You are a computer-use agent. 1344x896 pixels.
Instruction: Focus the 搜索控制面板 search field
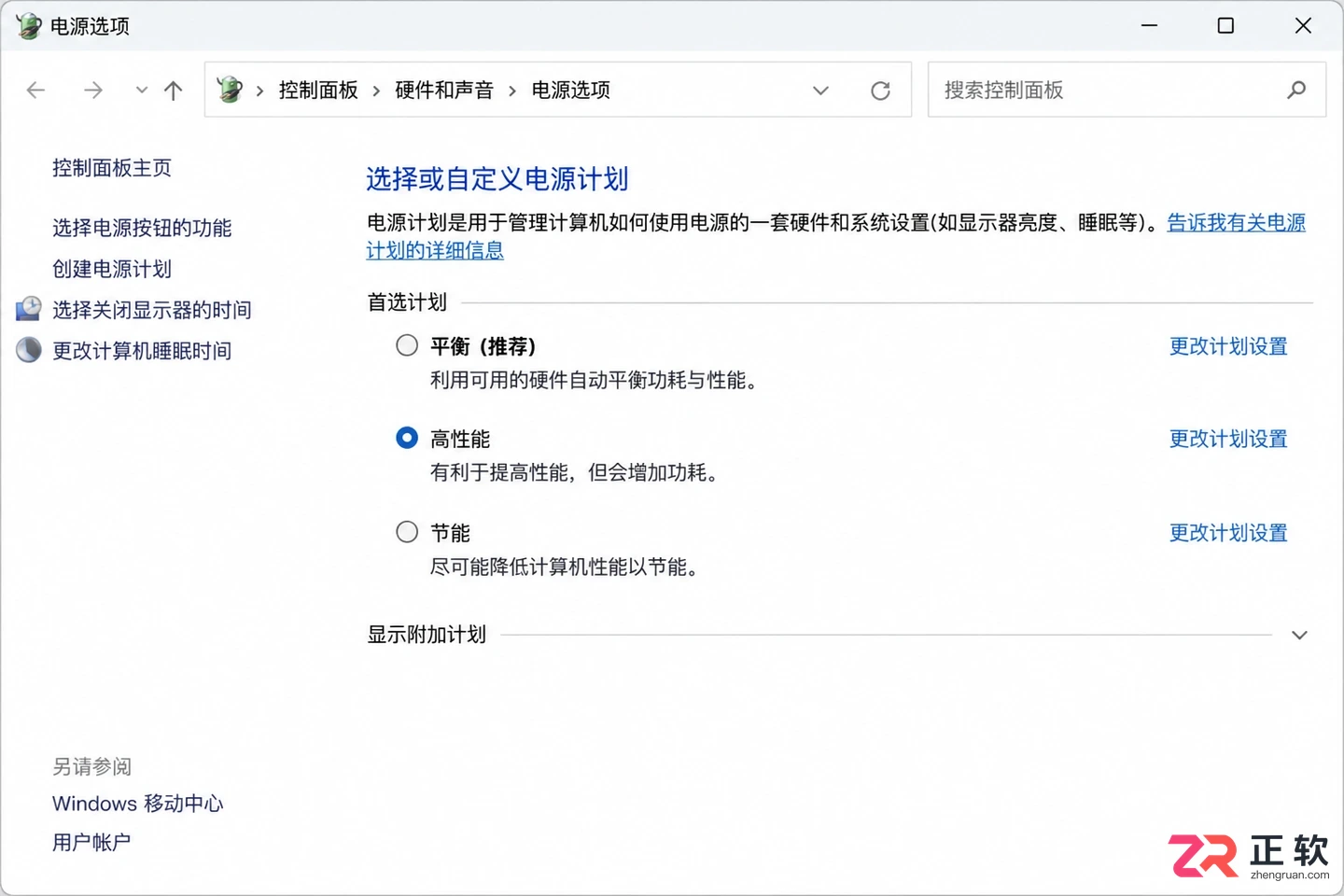(1127, 90)
